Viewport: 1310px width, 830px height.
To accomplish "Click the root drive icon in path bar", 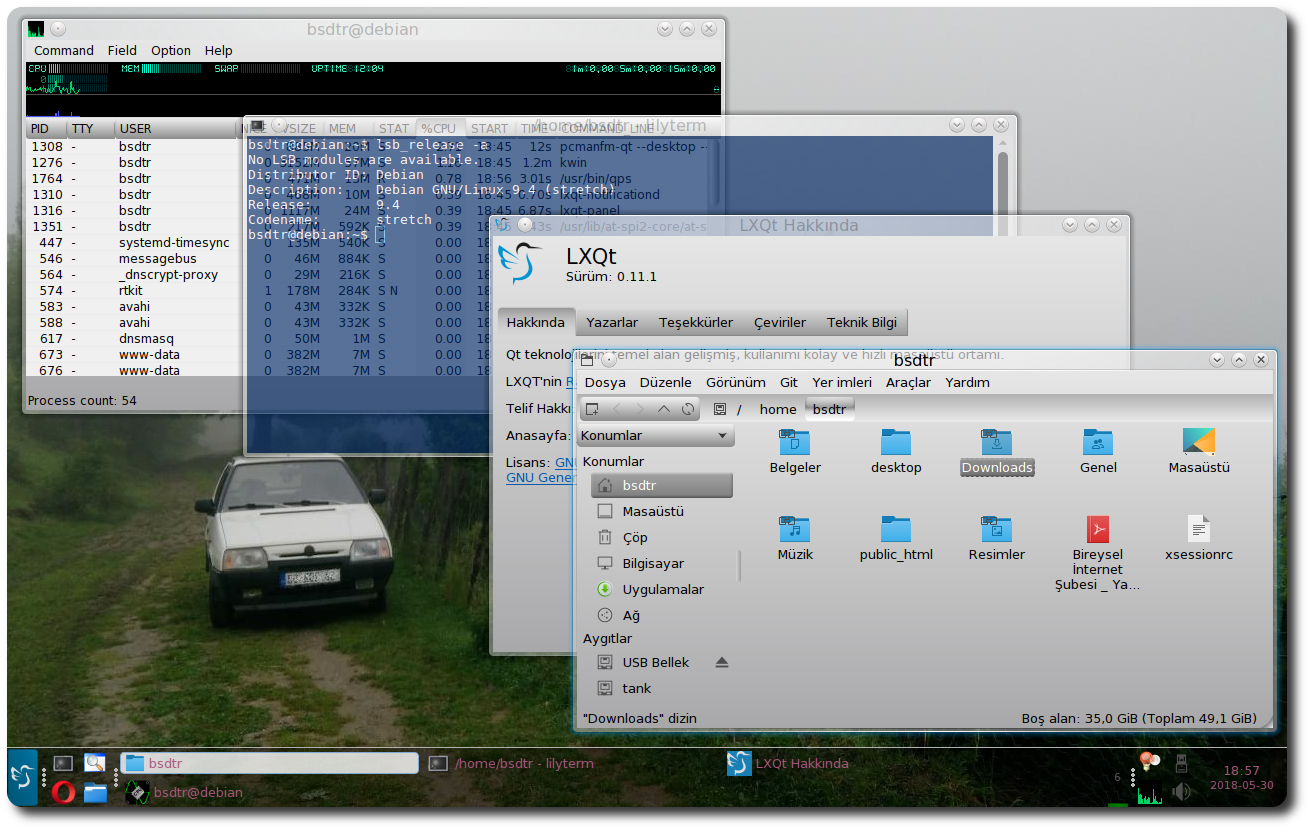I will (x=719, y=409).
